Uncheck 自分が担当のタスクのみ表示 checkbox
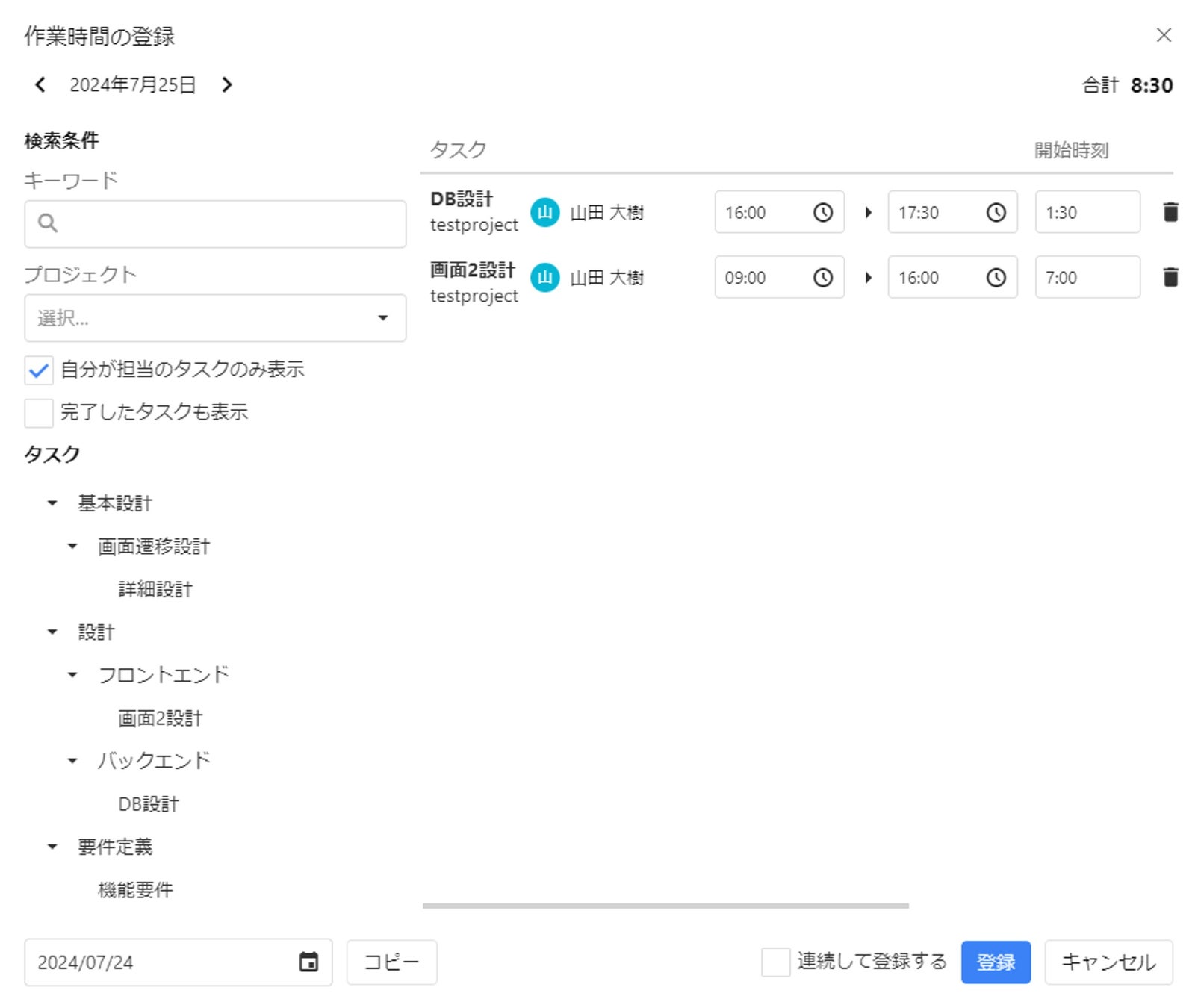This screenshot has width=1195, height=1008. [39, 370]
